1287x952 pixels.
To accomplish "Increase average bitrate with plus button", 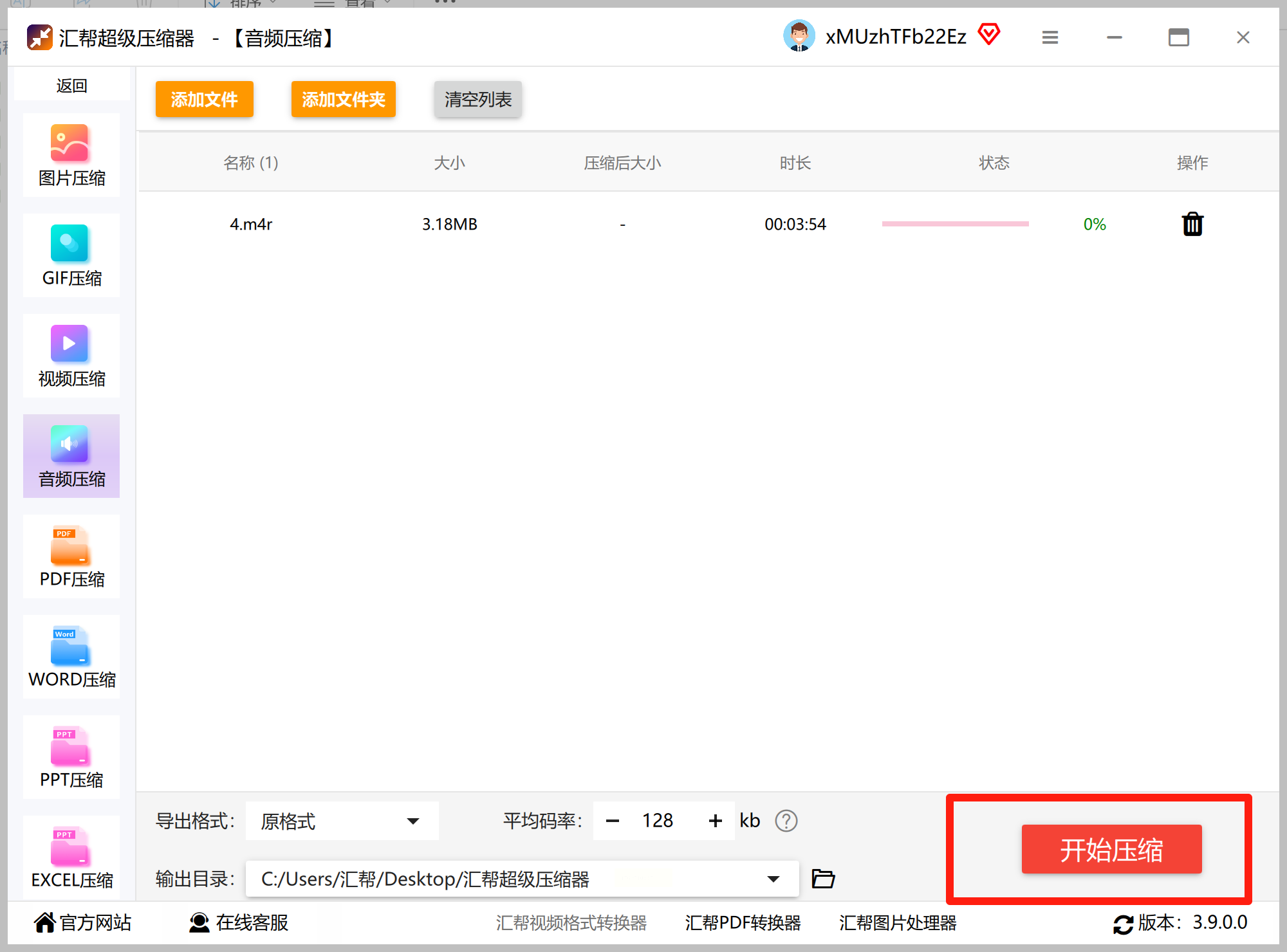I will click(715, 821).
